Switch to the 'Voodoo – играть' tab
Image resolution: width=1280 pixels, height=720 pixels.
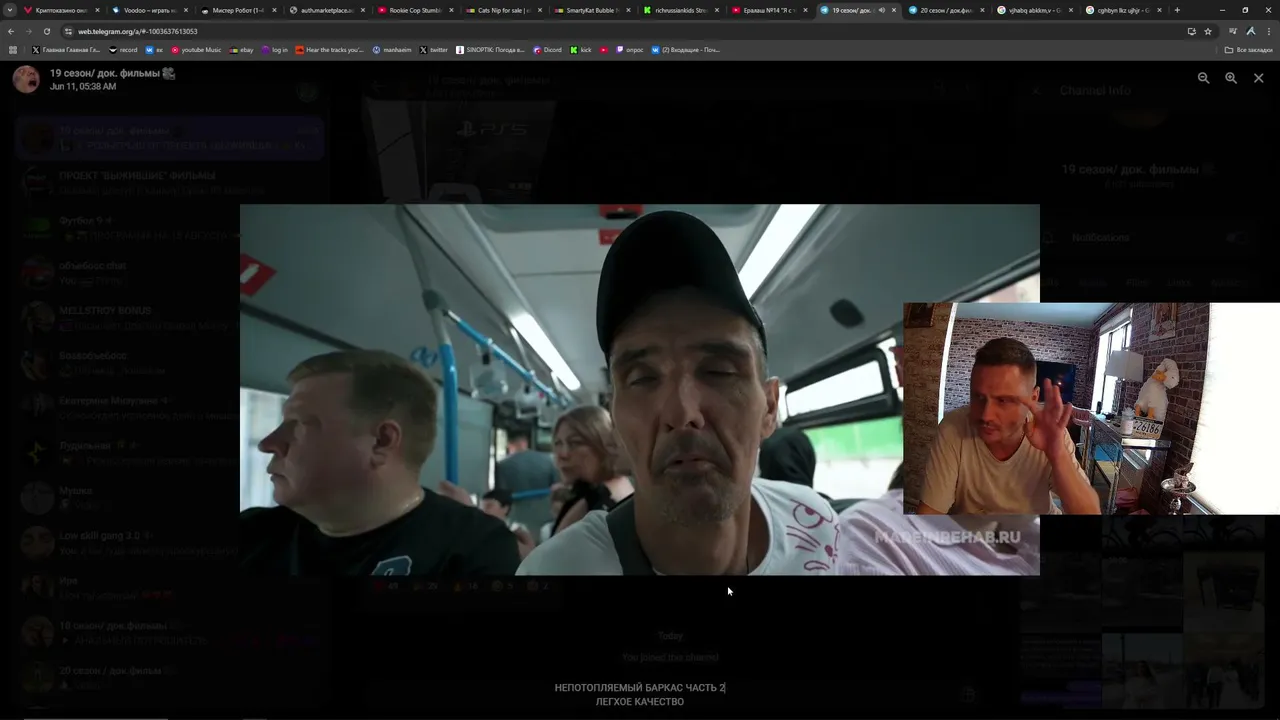(150, 10)
